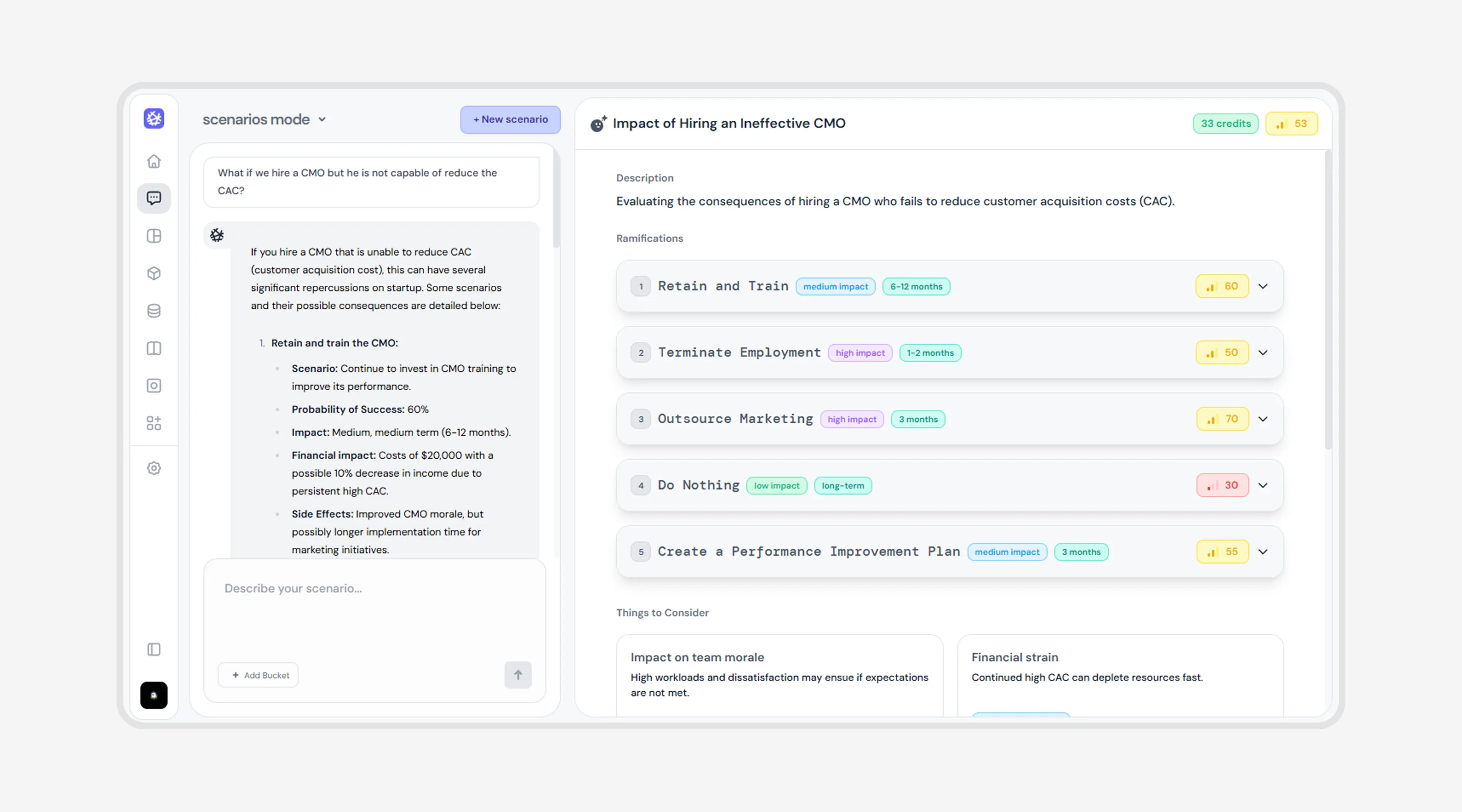Expand the Retain and Train ramification
The image size is (1462, 812).
coord(1263,286)
